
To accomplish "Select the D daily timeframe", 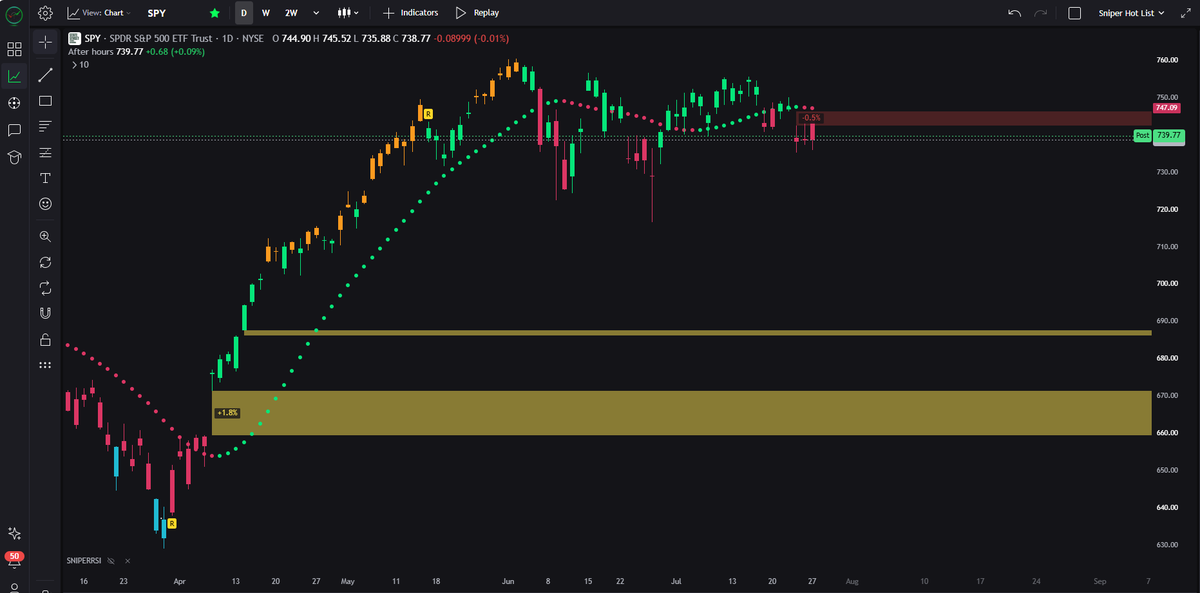I will 244,13.
